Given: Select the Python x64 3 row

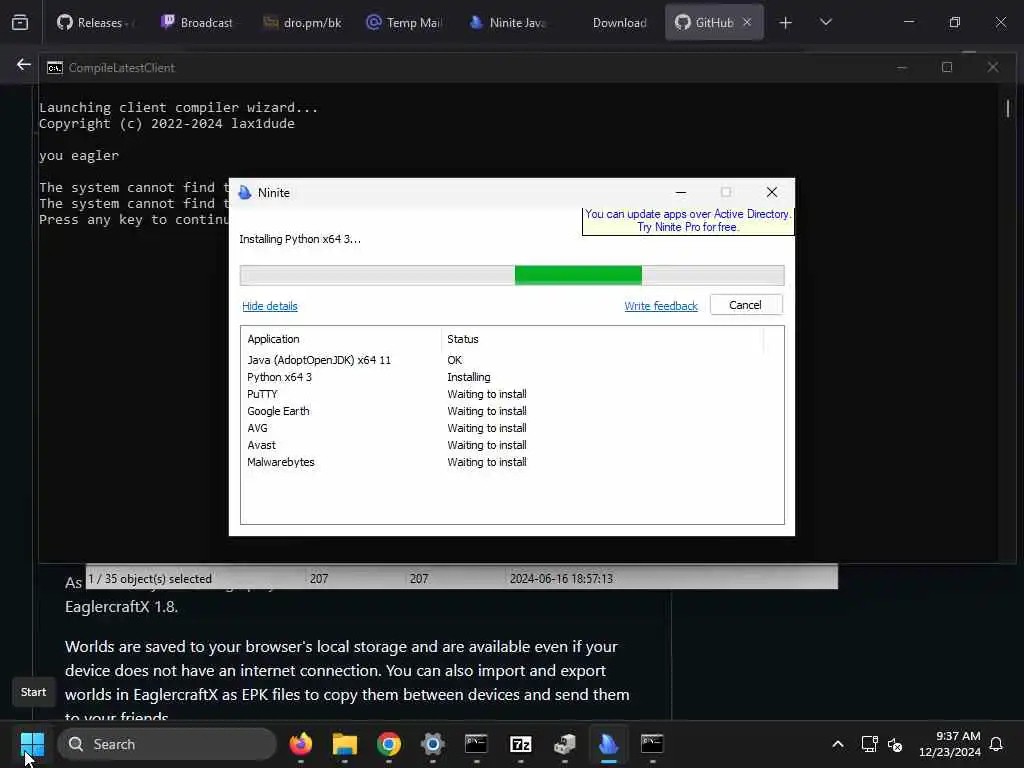Looking at the screenshot, I should (511, 377).
